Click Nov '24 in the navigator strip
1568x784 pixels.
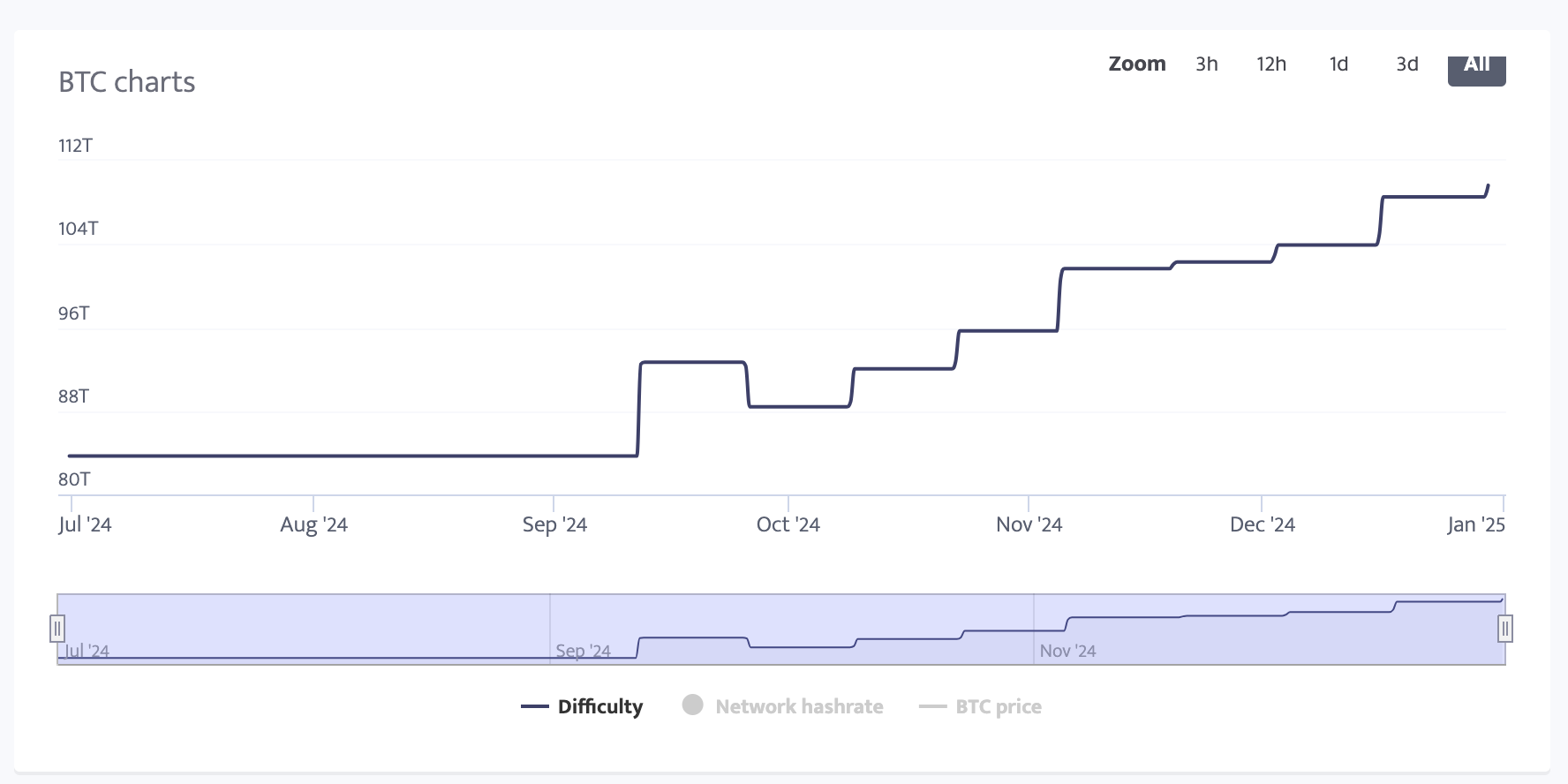click(x=1067, y=651)
